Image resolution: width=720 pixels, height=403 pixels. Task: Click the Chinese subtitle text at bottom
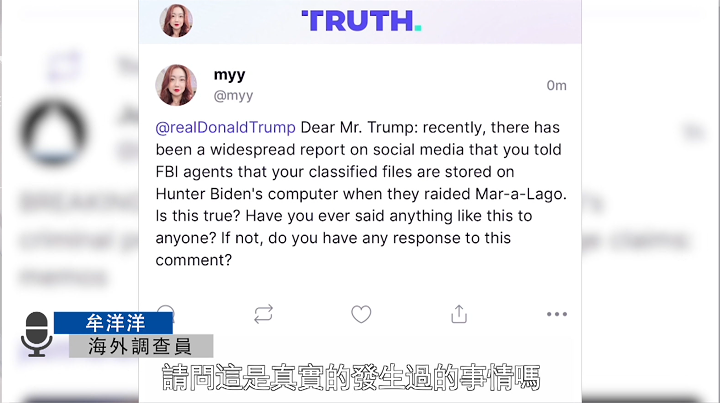pyautogui.click(x=351, y=377)
